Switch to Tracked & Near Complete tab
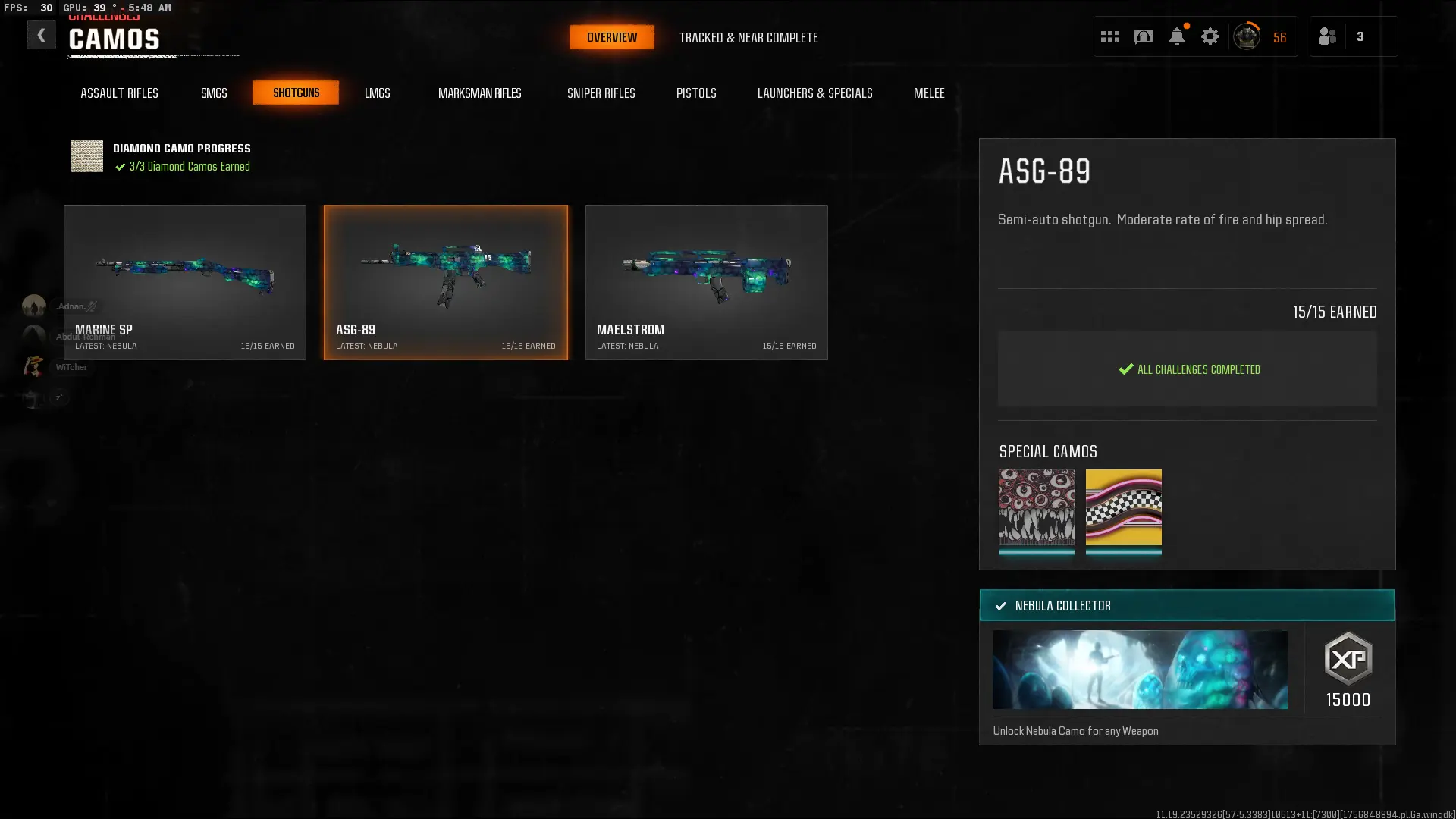1456x819 pixels. pos(748,37)
